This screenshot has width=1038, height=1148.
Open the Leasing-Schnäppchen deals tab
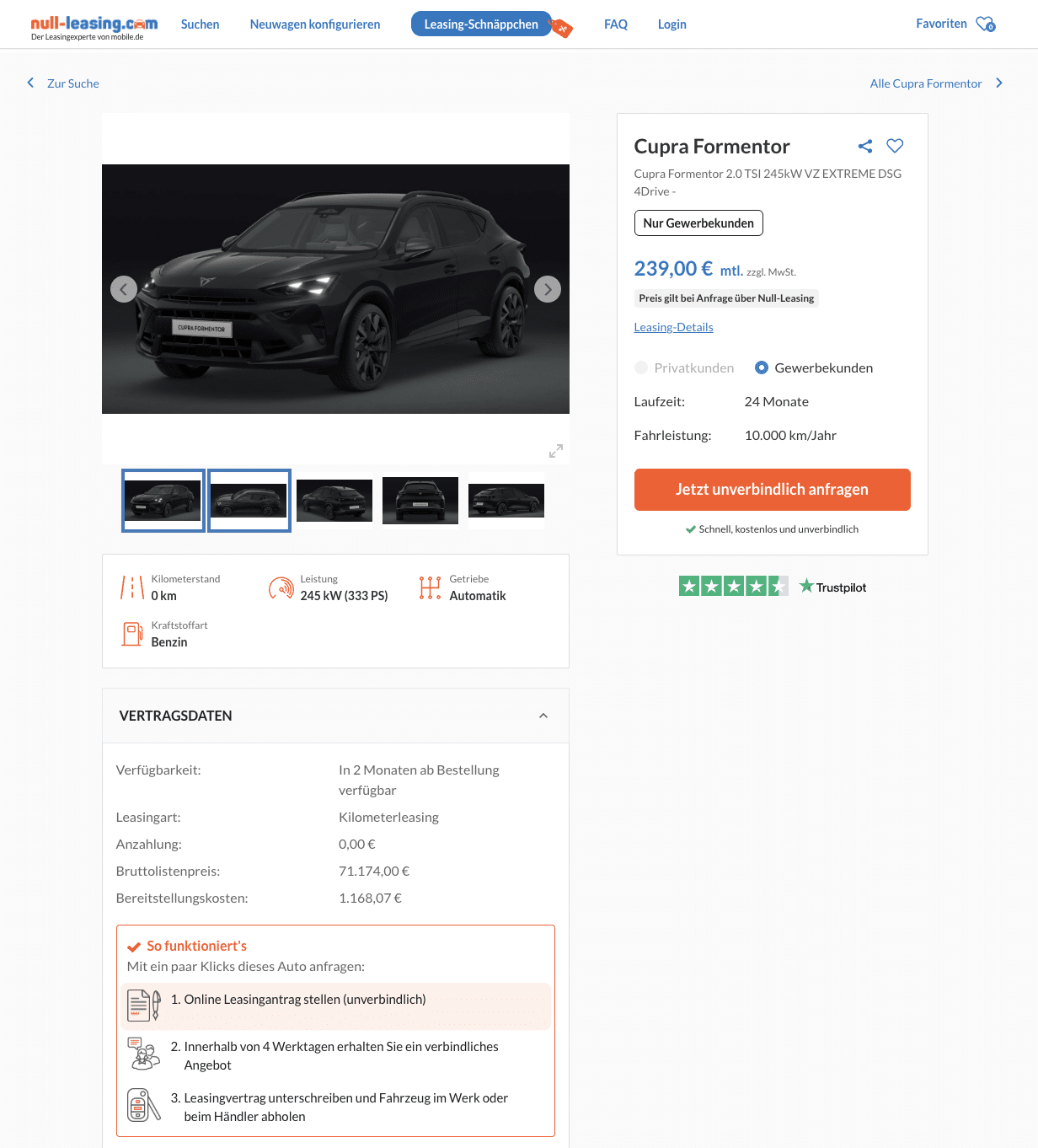point(481,24)
